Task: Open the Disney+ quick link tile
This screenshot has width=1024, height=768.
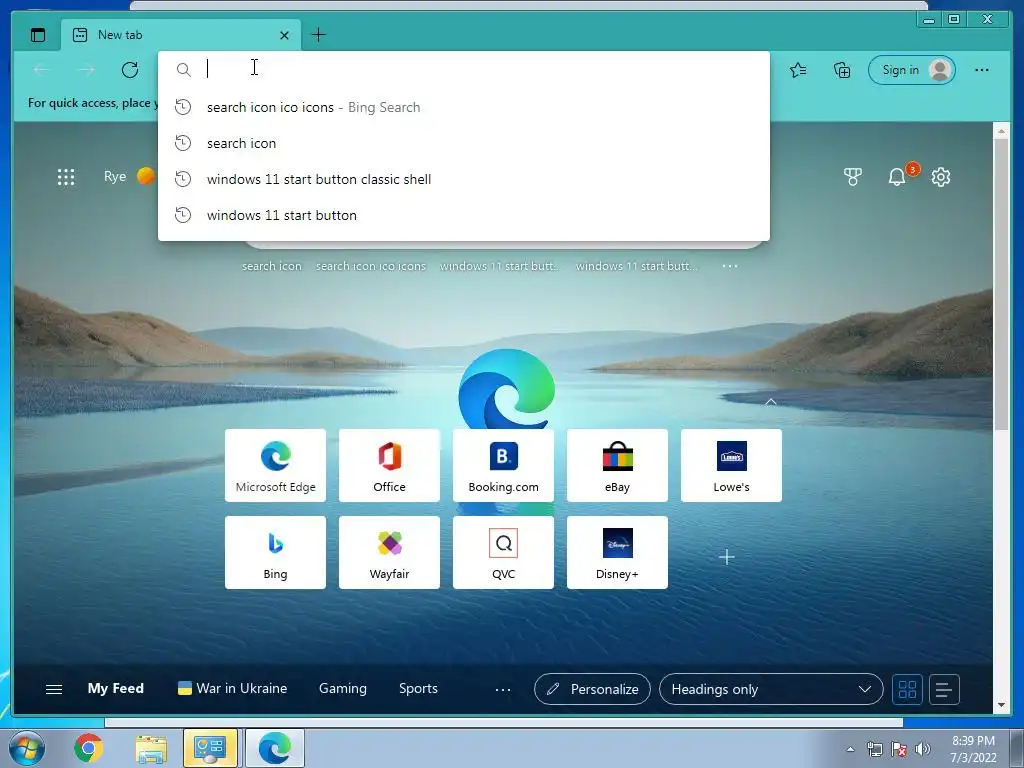Action: (617, 552)
